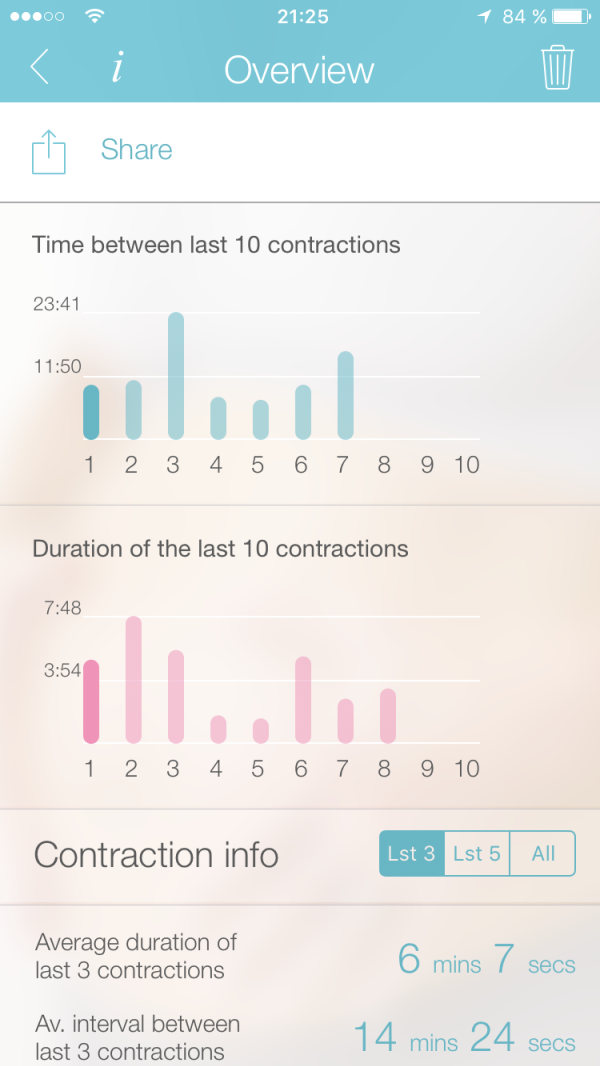Tap pink duration bar for contraction 8
The height and width of the screenshot is (1066, 600).
pos(388,716)
